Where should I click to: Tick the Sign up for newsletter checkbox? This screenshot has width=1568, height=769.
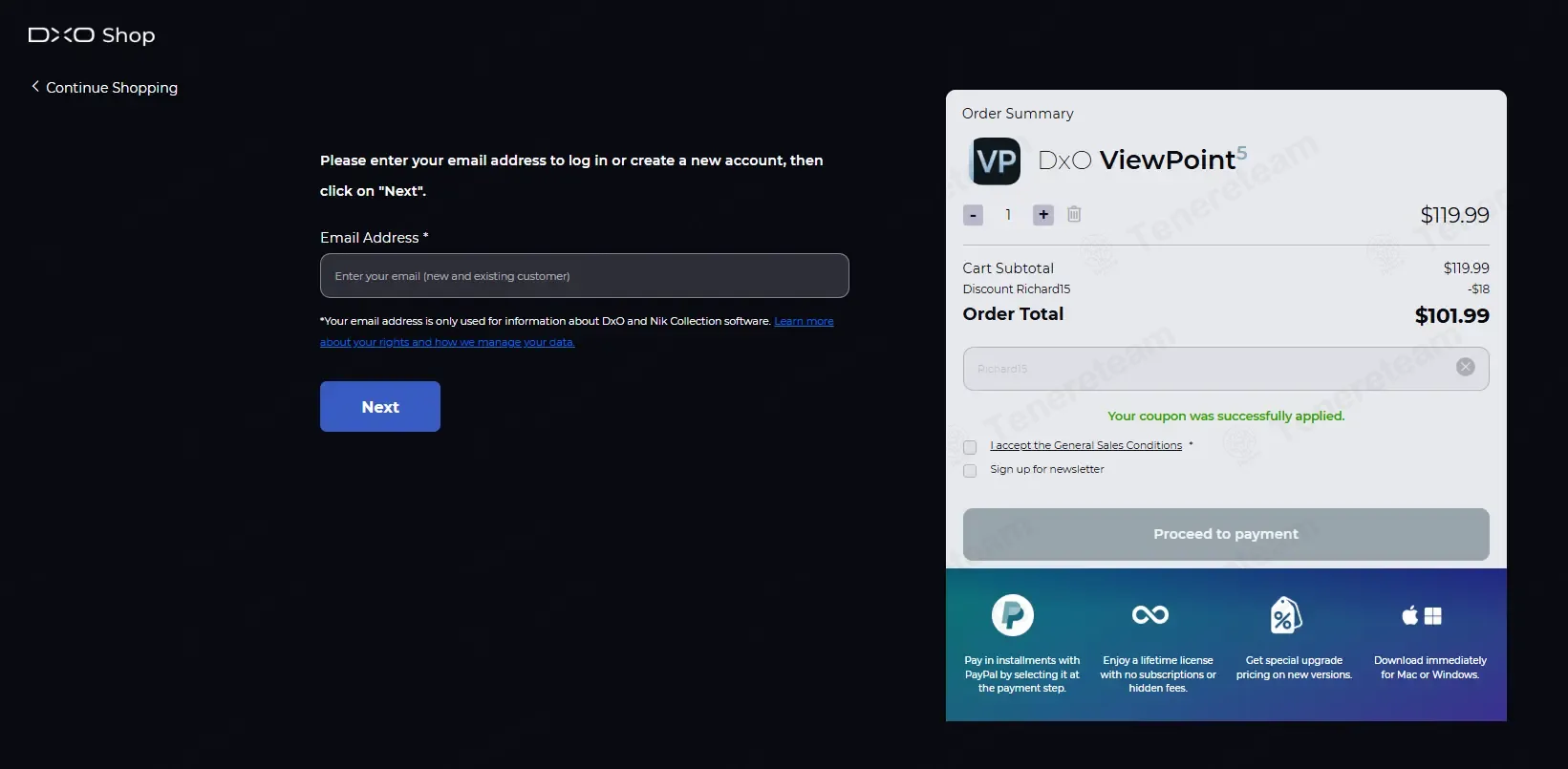970,471
